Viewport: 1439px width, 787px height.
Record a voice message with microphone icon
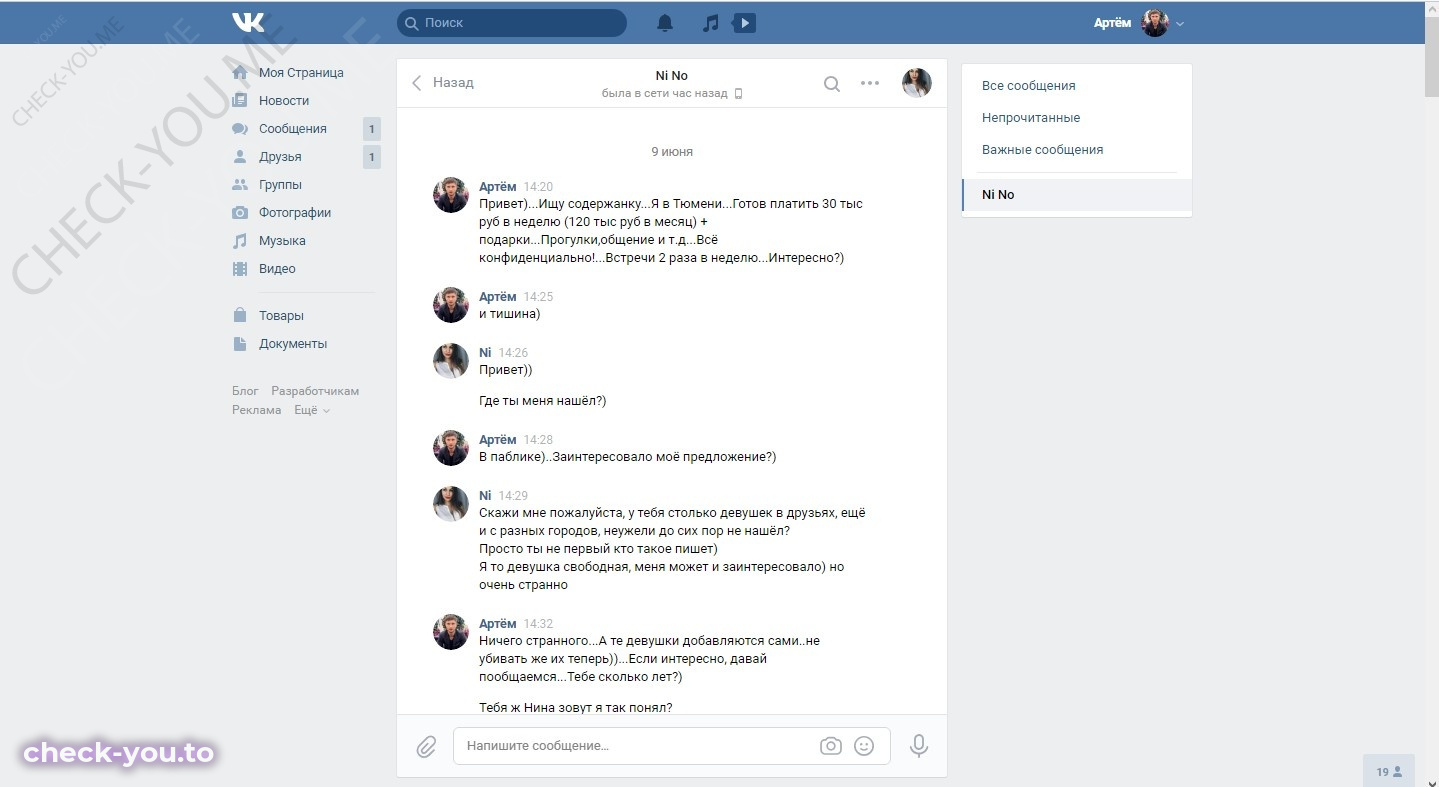click(x=918, y=746)
